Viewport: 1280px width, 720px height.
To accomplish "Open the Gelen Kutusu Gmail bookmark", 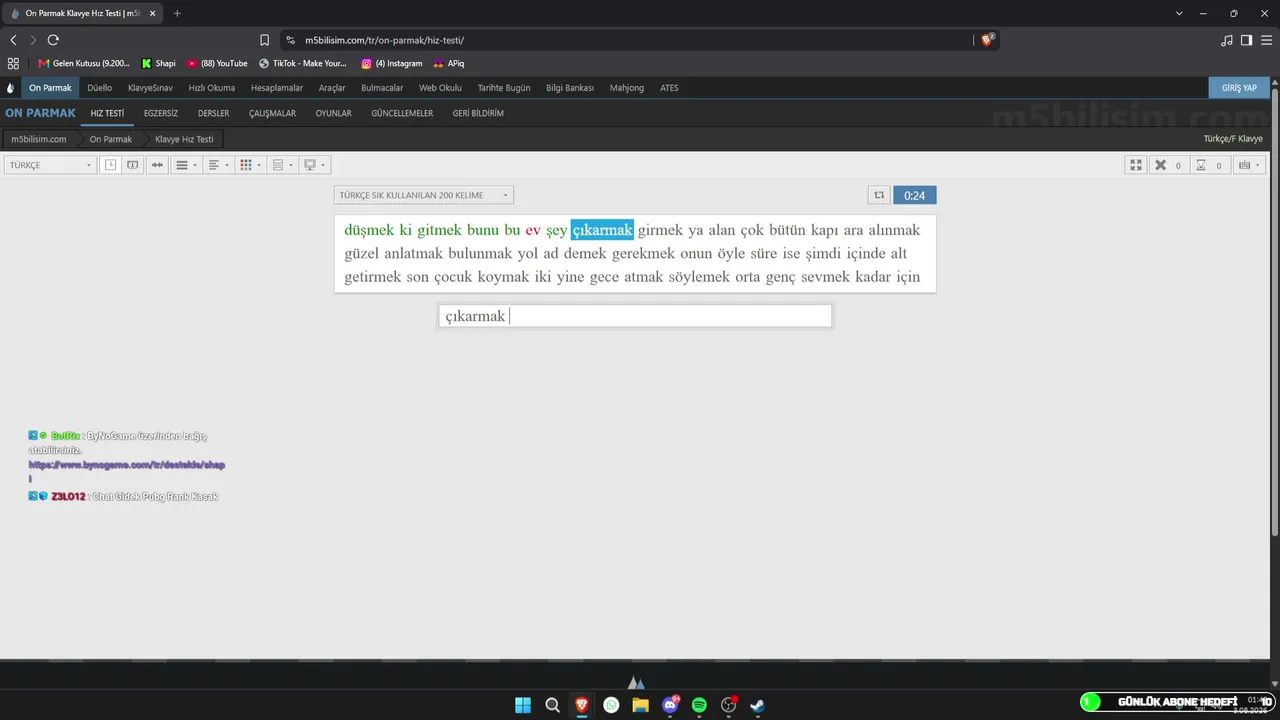I will 84,63.
